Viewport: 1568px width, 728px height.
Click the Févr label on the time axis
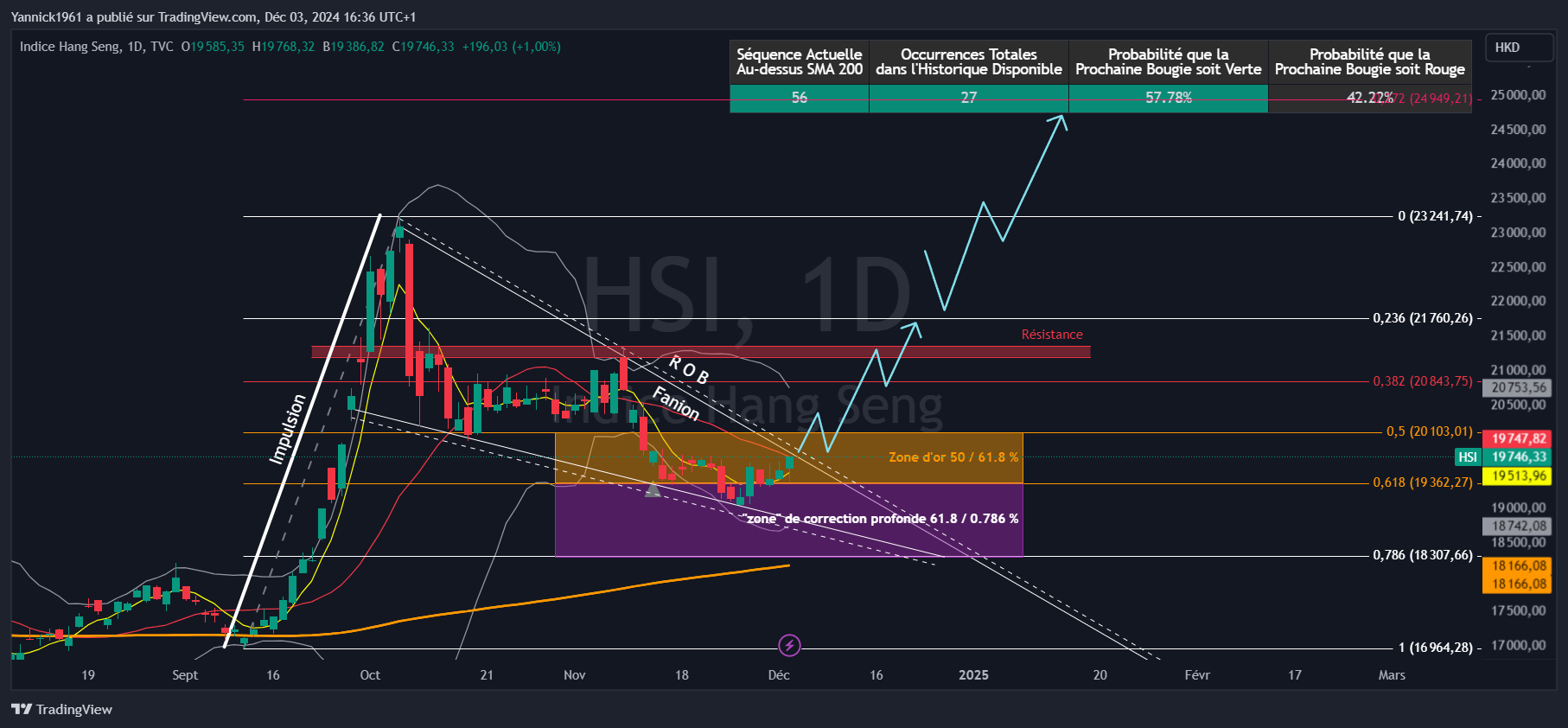[x=1197, y=675]
